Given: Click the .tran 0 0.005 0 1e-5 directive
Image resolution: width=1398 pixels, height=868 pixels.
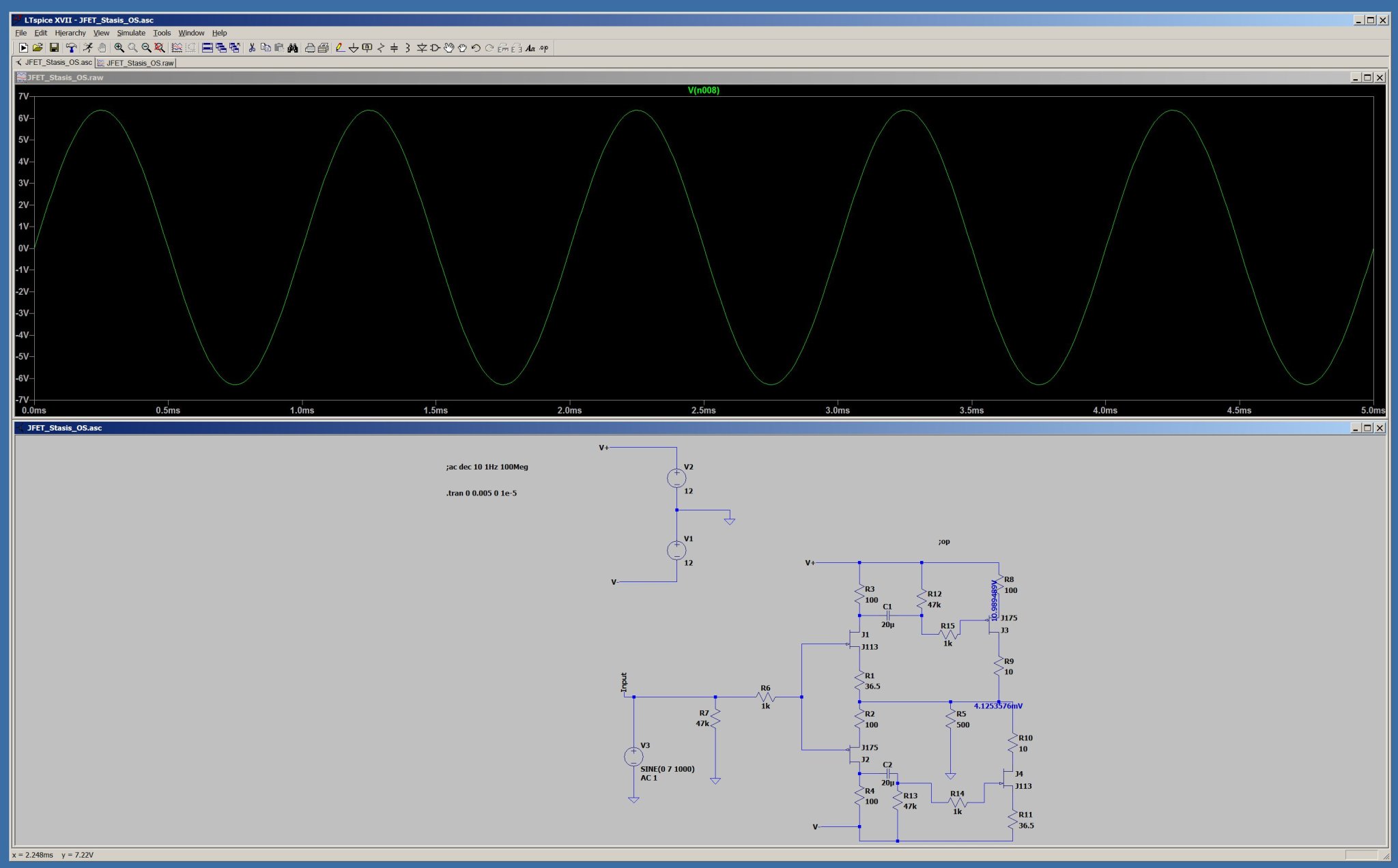Looking at the screenshot, I should click(481, 493).
